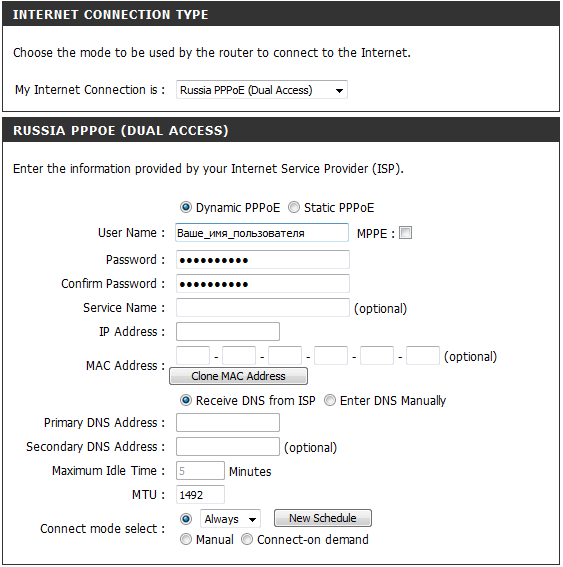This screenshot has width=563, height=567.
Task: Select the Connect-on demand radio button
Action: [247, 540]
